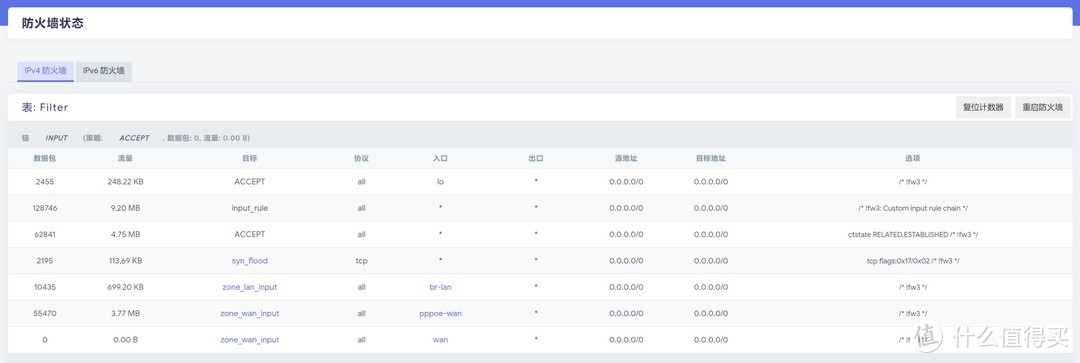This screenshot has width=1080, height=363.
Task: Click the 流量 column header
Action: 125,158
